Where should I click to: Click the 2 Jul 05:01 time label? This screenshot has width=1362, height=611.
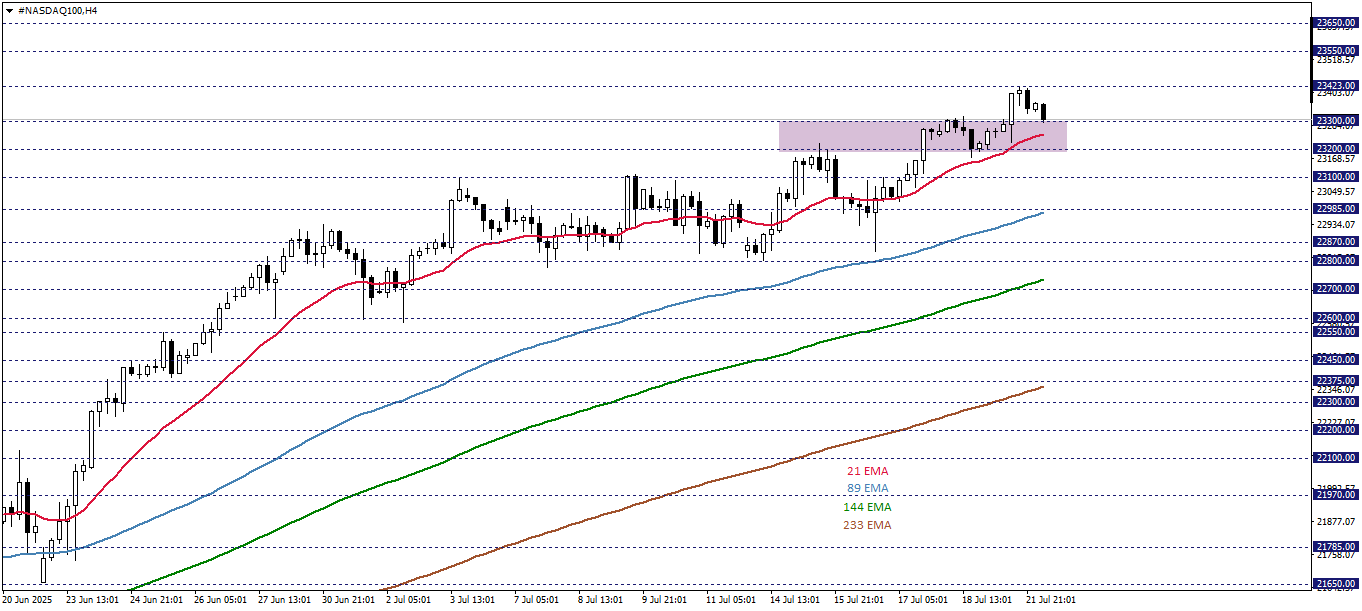pyautogui.click(x=408, y=601)
